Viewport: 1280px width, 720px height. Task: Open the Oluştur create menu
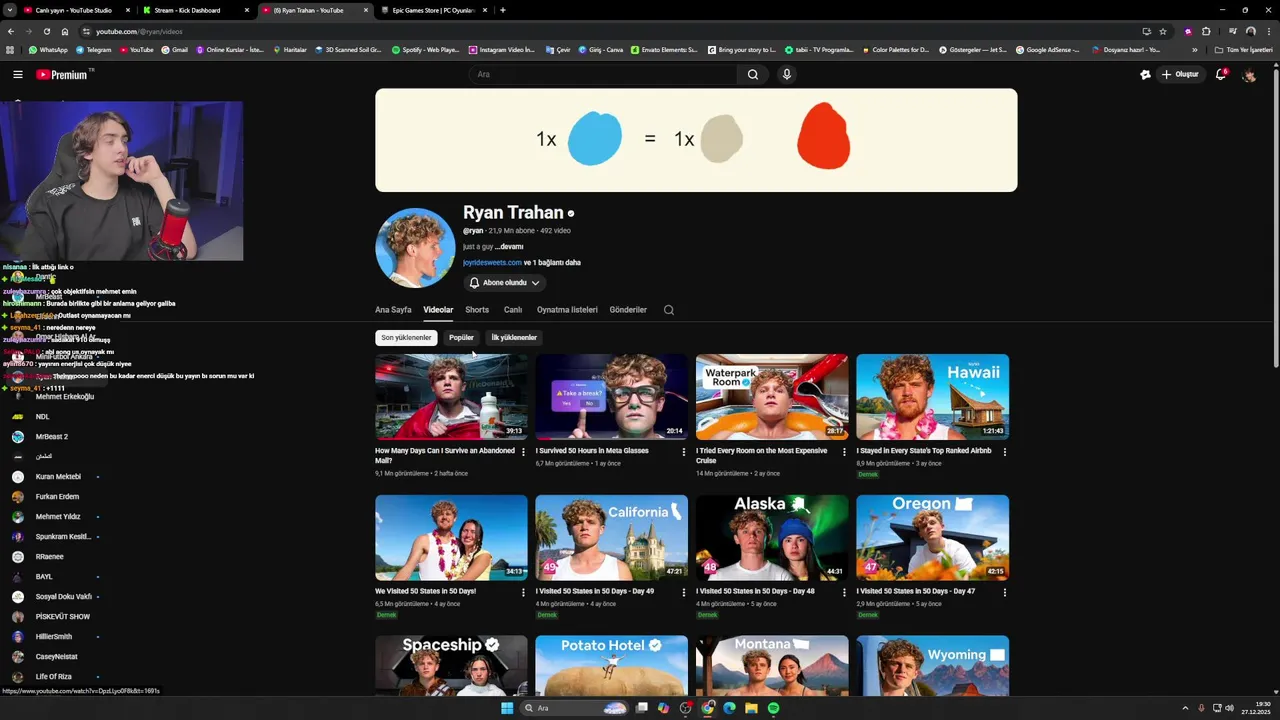click(x=1180, y=74)
